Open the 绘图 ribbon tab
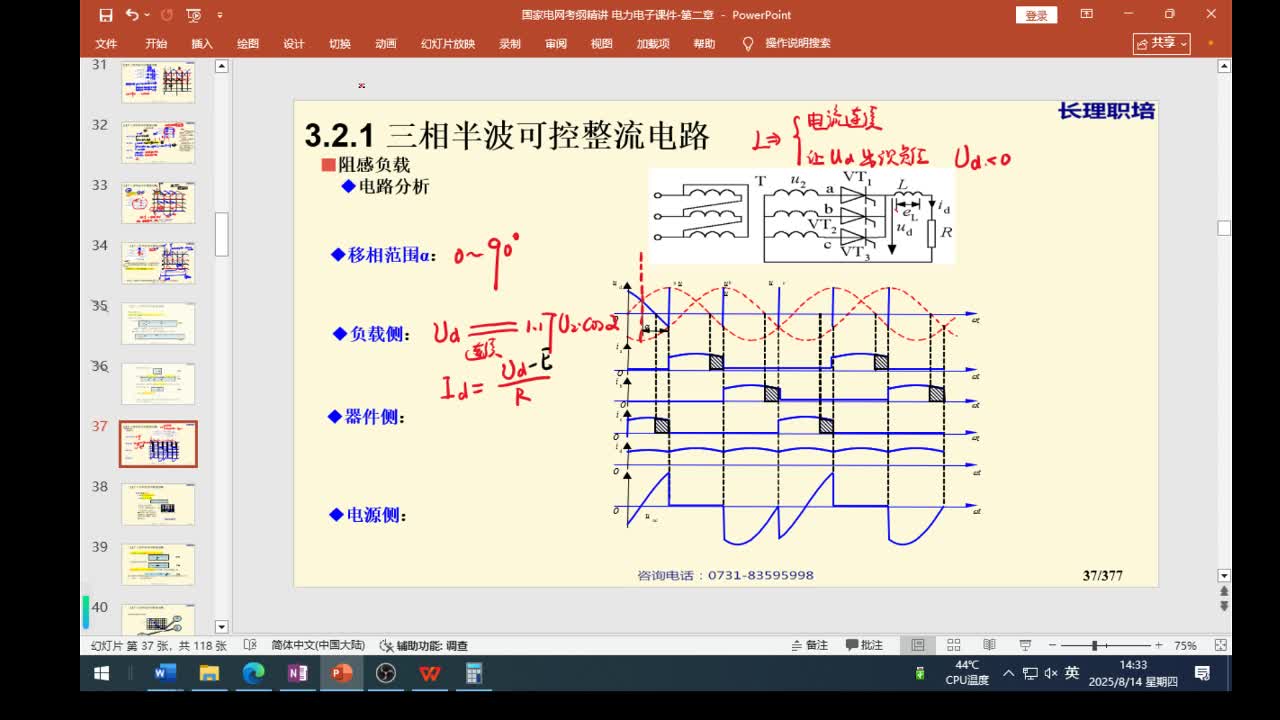This screenshot has height=720, width=1280. tap(248, 44)
